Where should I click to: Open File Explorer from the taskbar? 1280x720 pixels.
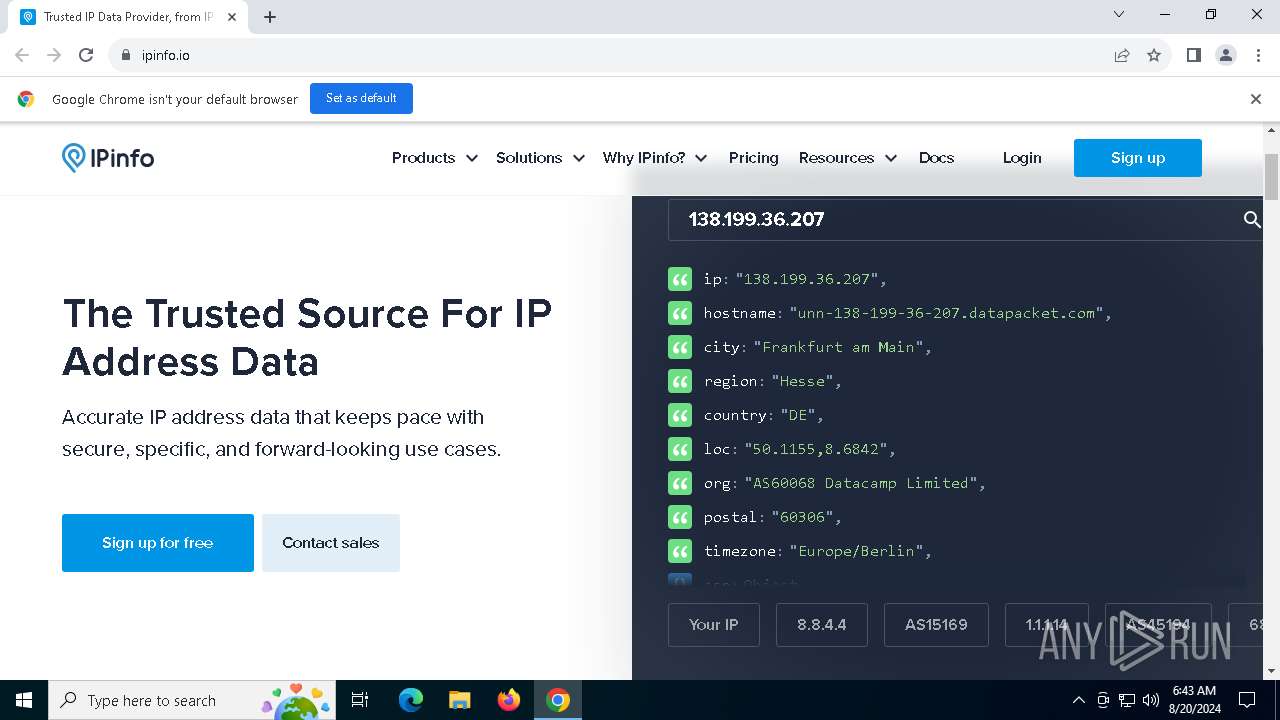point(459,700)
